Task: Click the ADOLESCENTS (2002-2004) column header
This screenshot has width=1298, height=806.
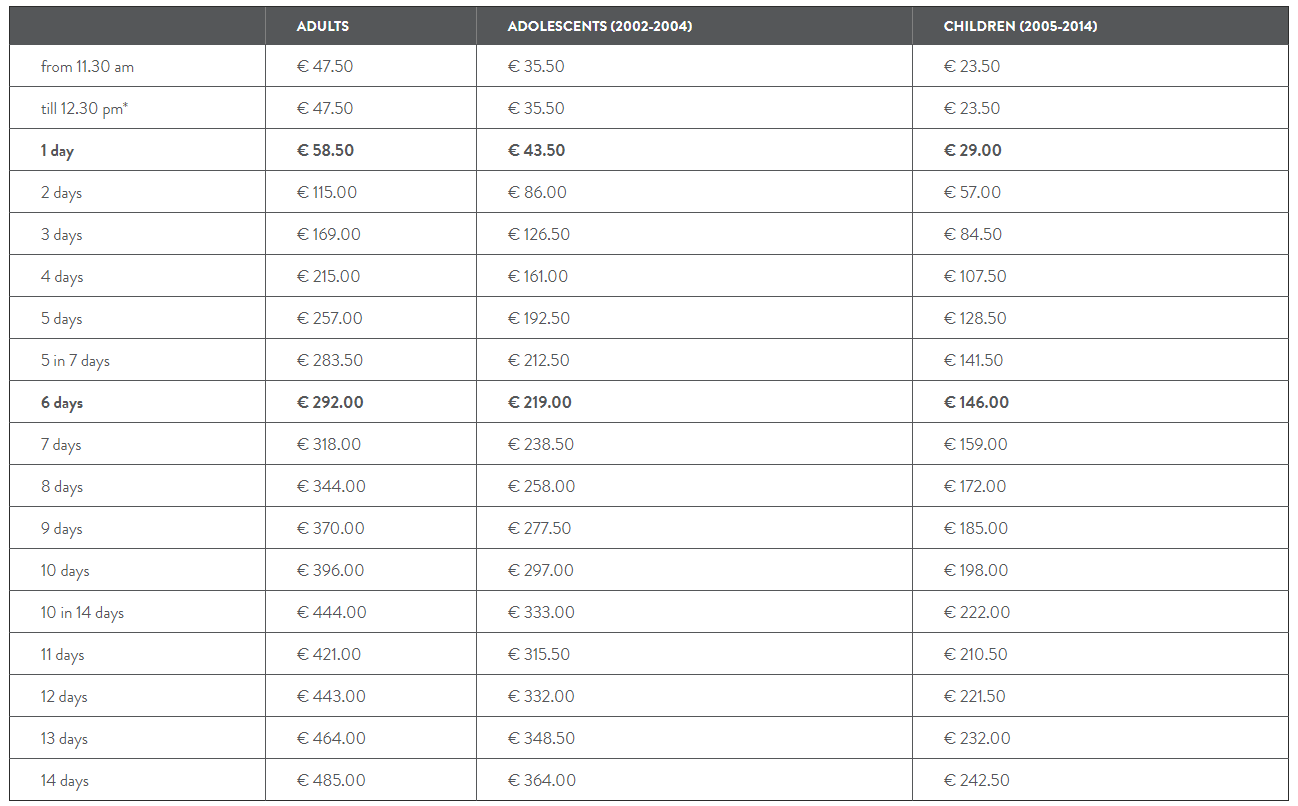Action: 600,26
